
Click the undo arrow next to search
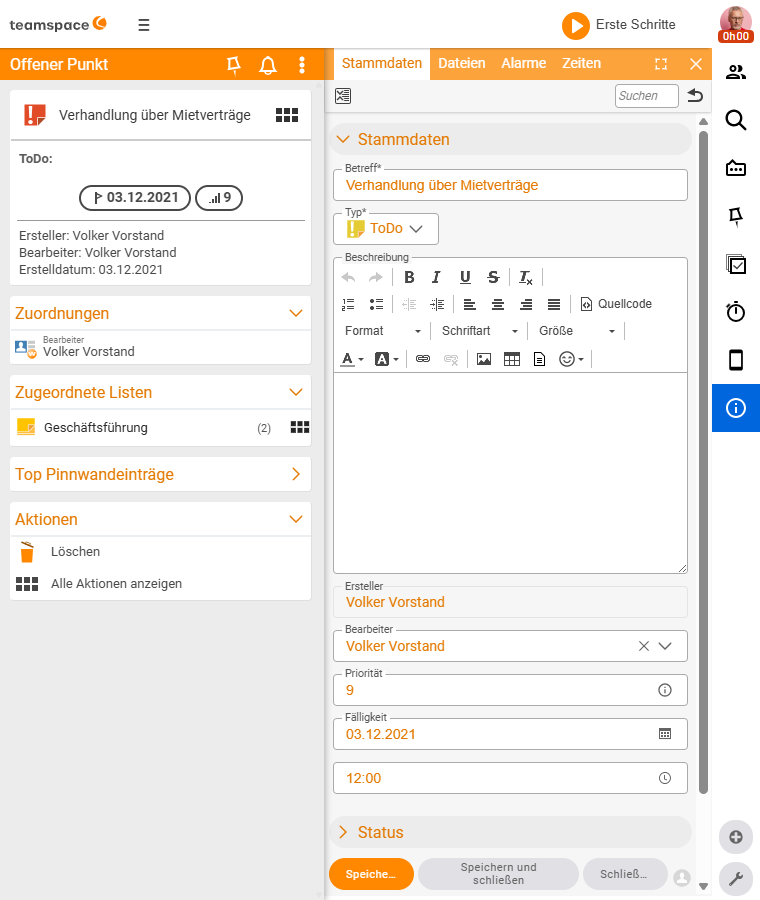tap(695, 95)
